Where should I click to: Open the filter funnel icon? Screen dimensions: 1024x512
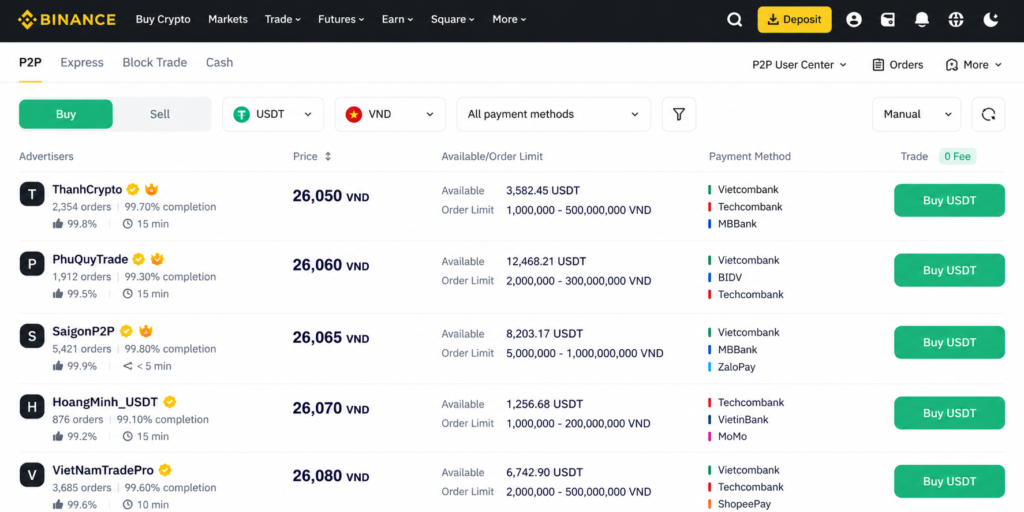click(x=679, y=114)
